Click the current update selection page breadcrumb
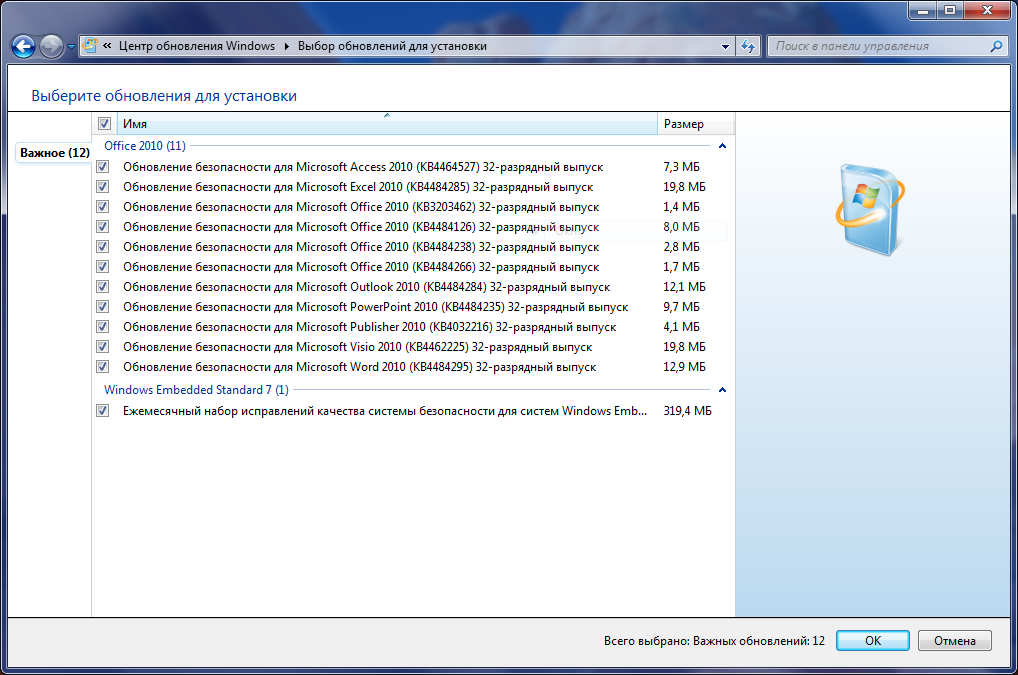 click(x=392, y=46)
